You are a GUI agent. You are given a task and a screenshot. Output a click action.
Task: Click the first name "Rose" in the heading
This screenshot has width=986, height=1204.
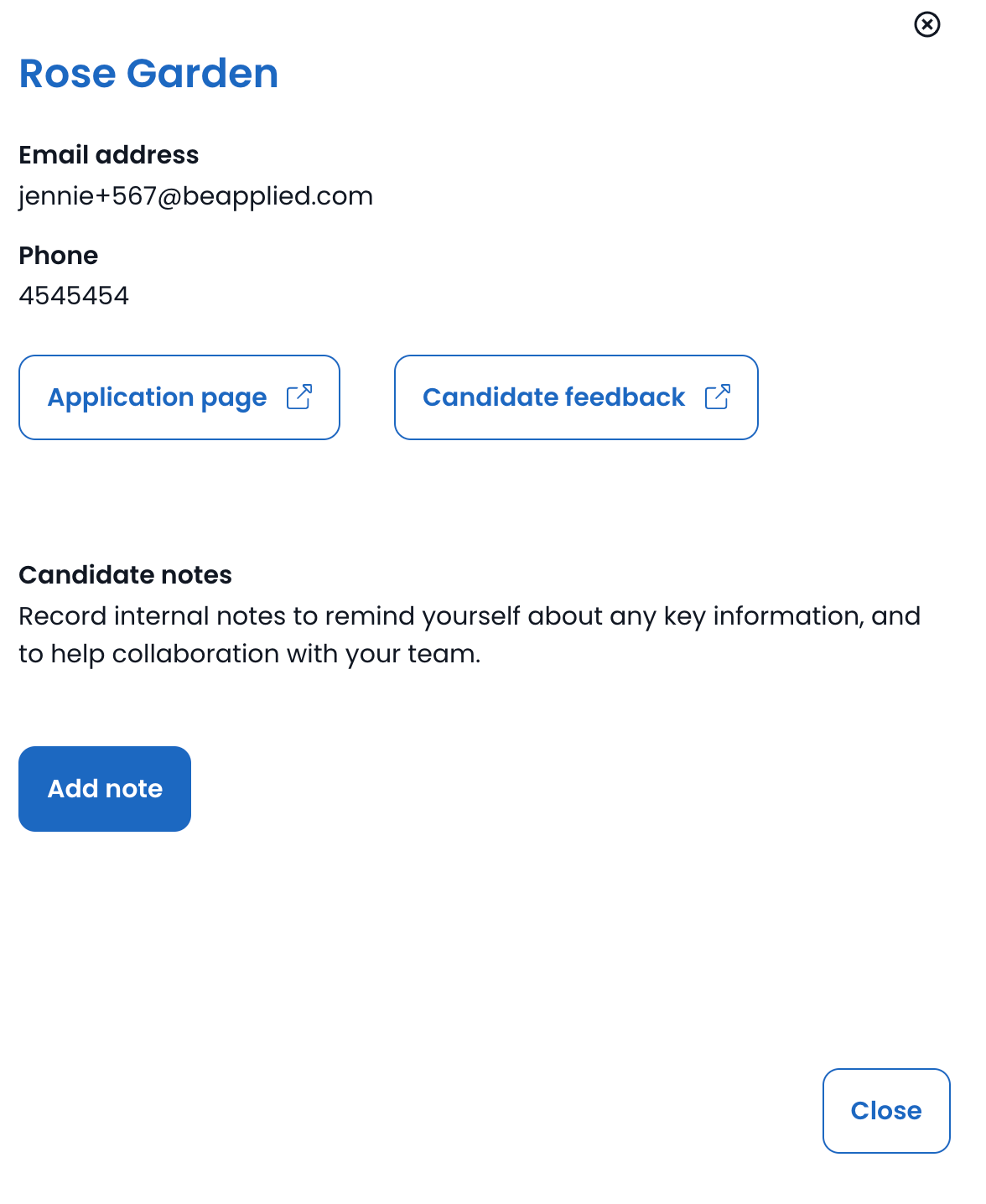pos(67,74)
